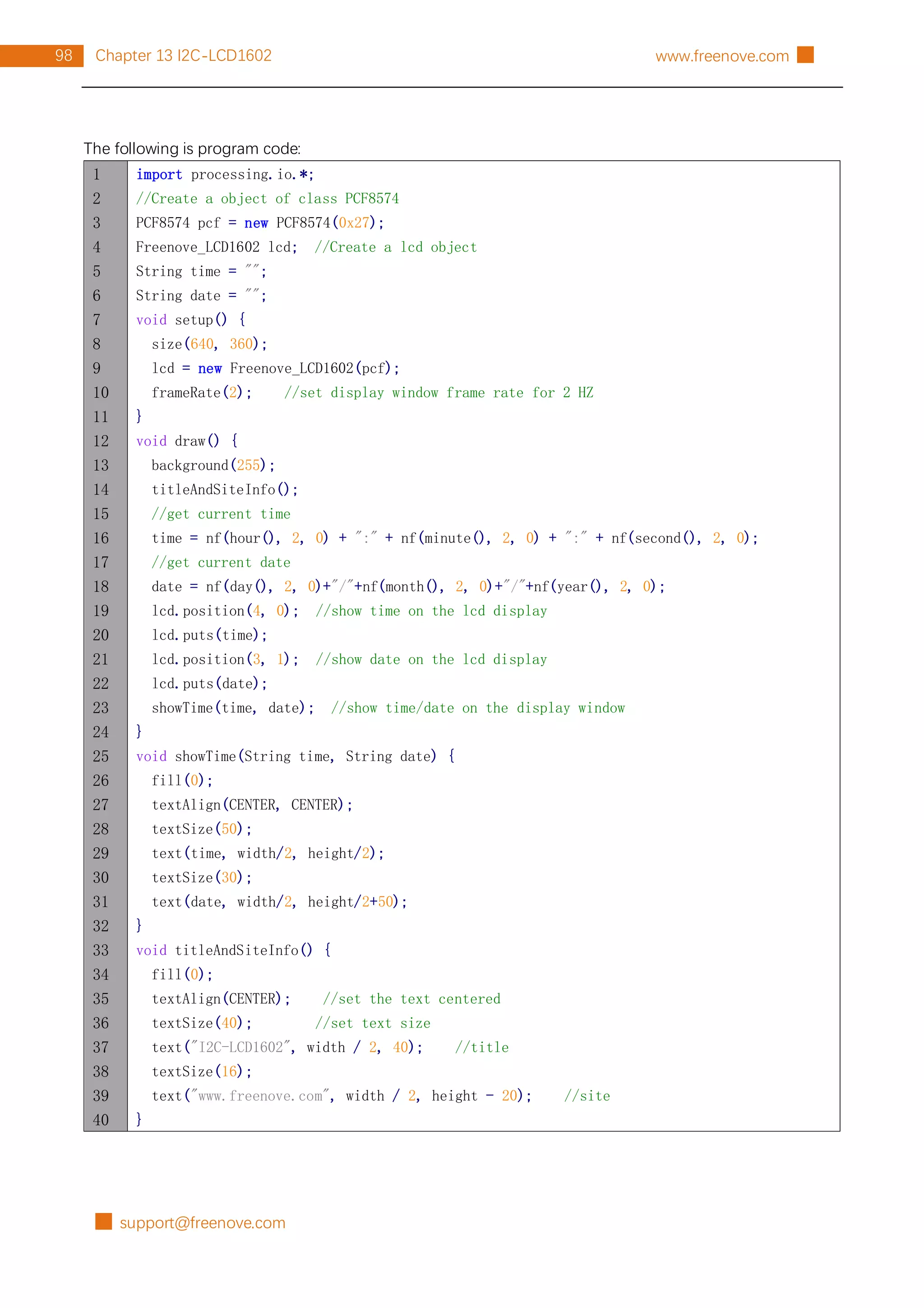This screenshot has height=1308, width=924.
Task: Select the page number 98 in the header
Action: (x=64, y=55)
